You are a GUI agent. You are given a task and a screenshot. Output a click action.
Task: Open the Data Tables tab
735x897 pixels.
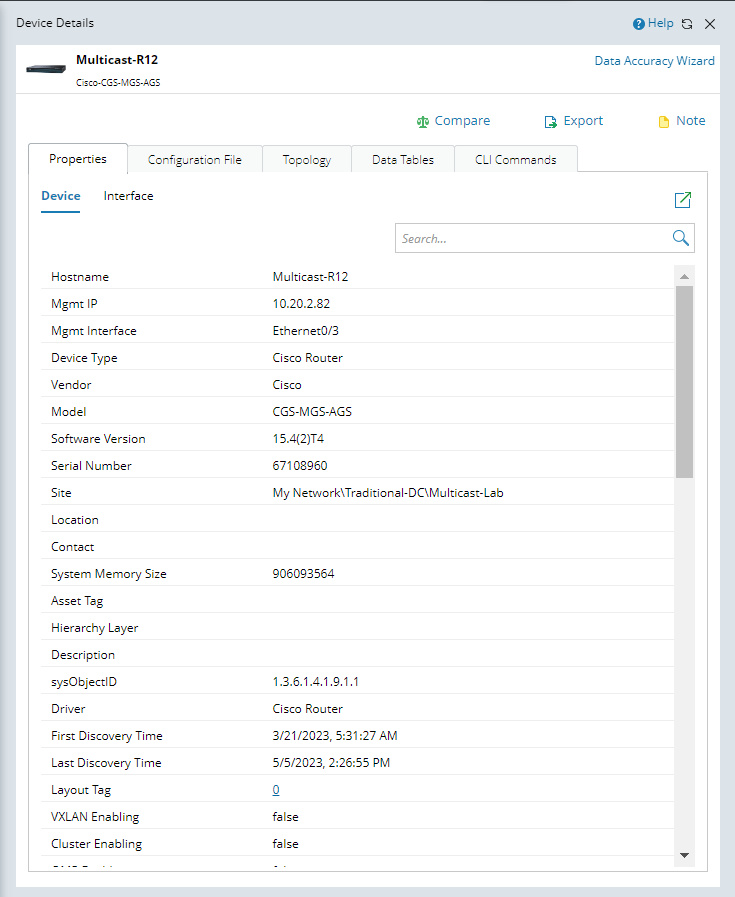pos(402,160)
